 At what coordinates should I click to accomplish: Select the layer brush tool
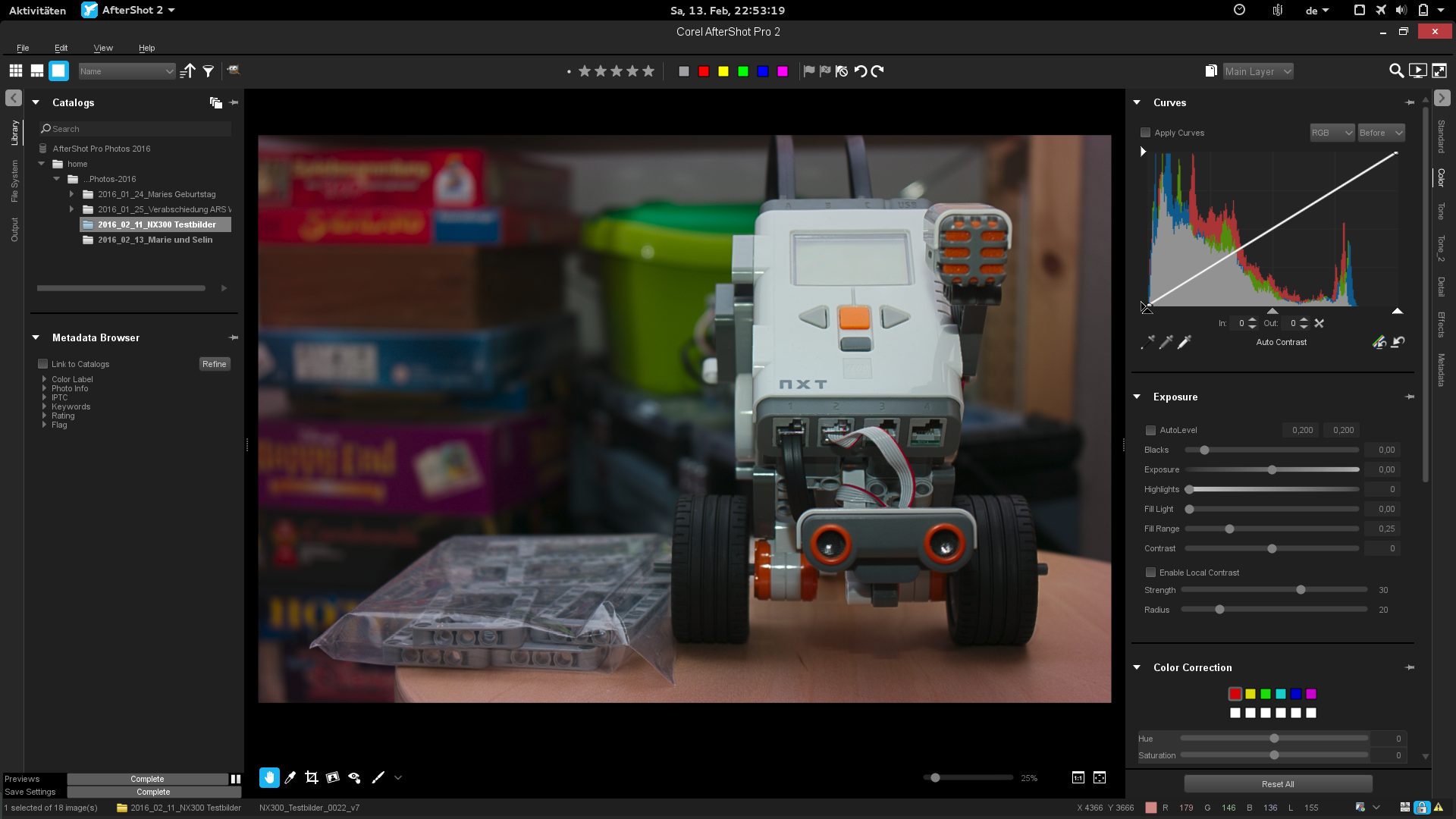tap(378, 777)
